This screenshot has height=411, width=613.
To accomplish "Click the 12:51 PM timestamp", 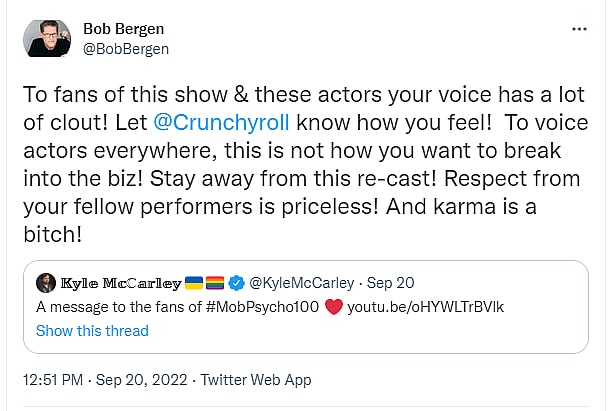I will pyautogui.click(x=61, y=380).
